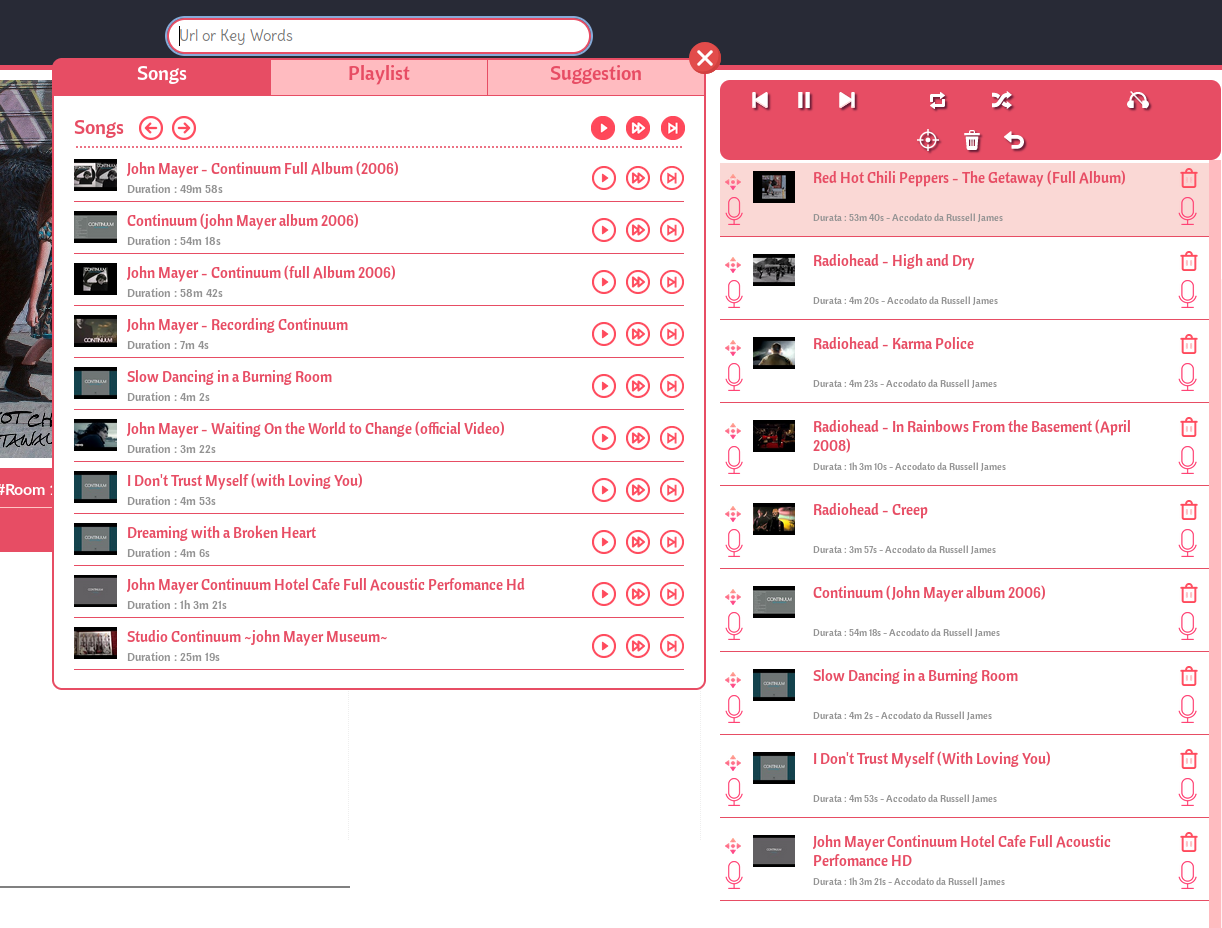Click the headphones icon in player

1138,100
